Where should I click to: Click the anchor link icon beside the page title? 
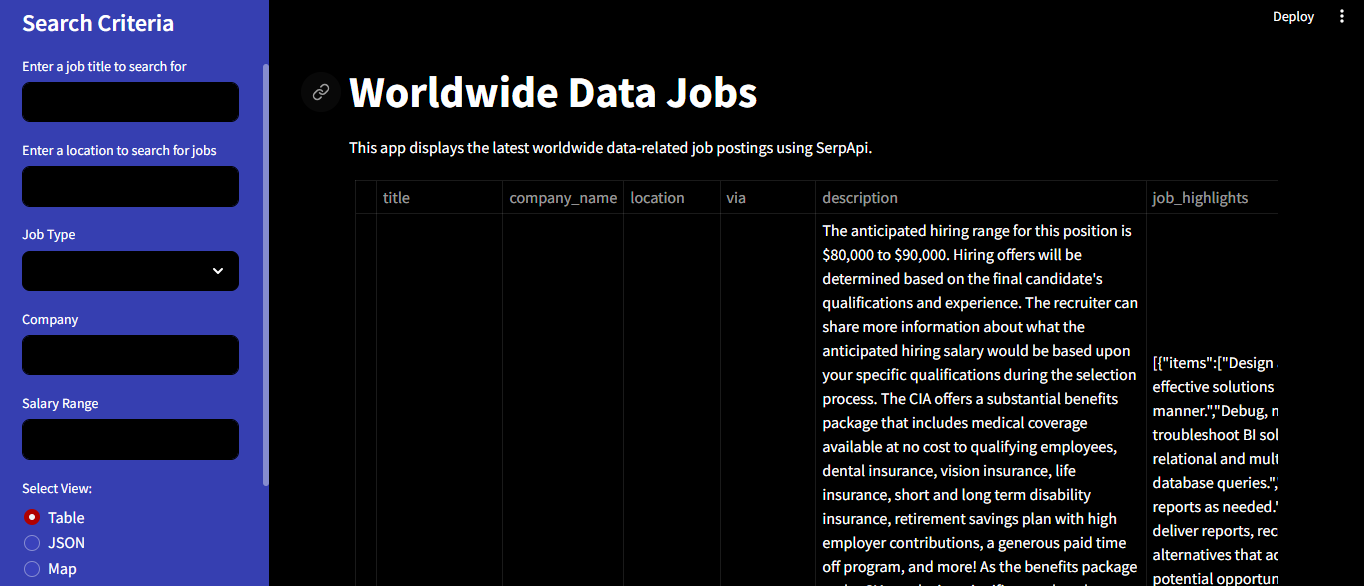point(319,92)
